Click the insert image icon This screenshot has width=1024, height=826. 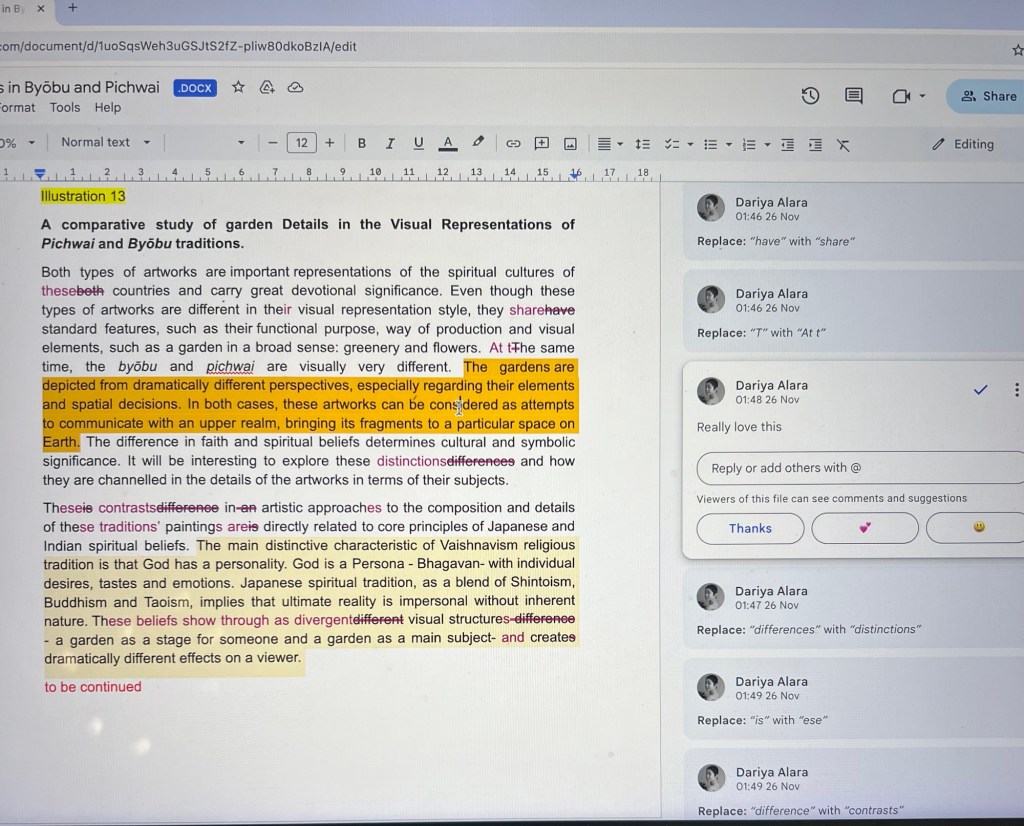click(570, 143)
